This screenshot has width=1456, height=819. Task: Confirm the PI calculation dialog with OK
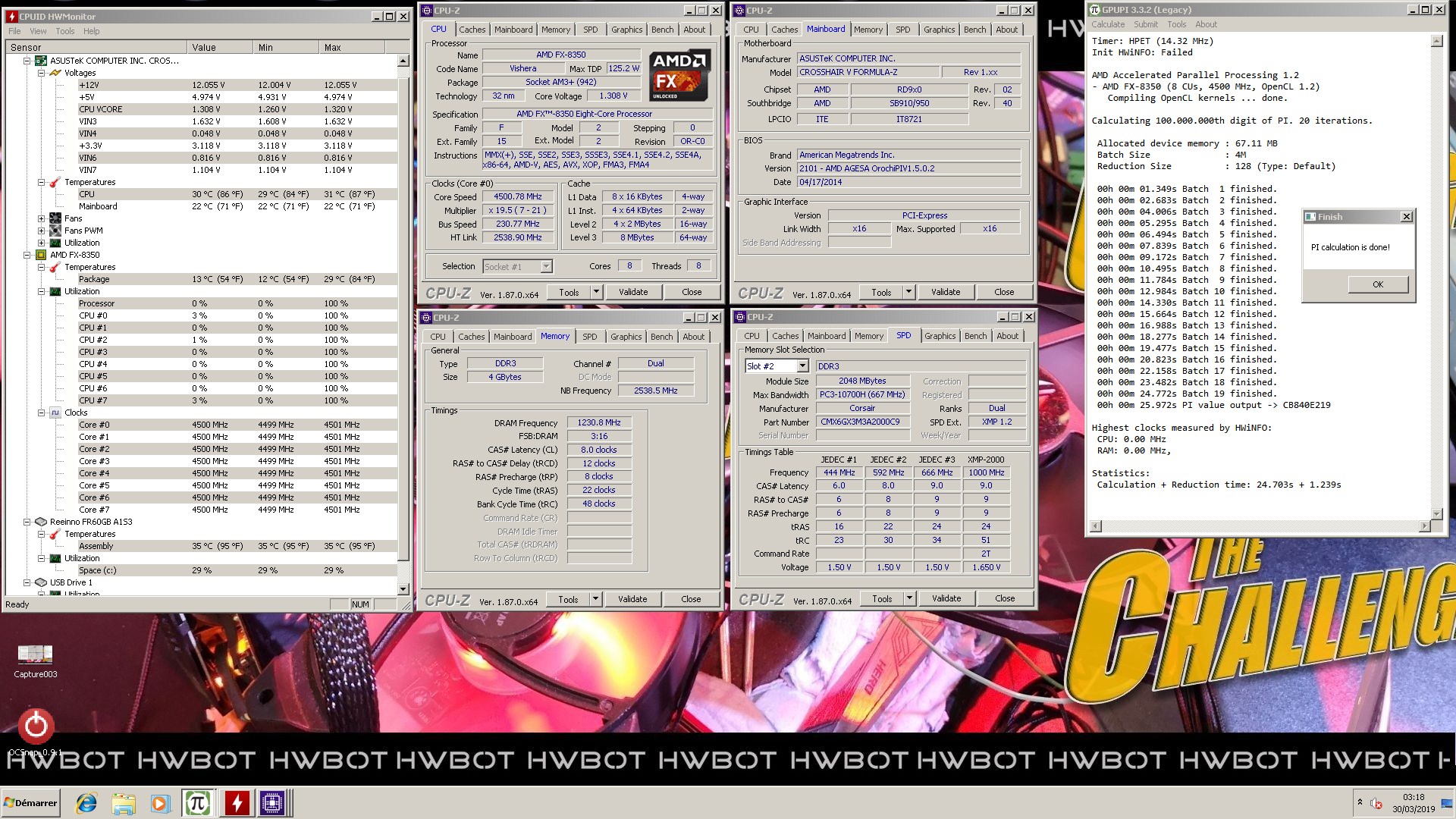tap(1378, 284)
